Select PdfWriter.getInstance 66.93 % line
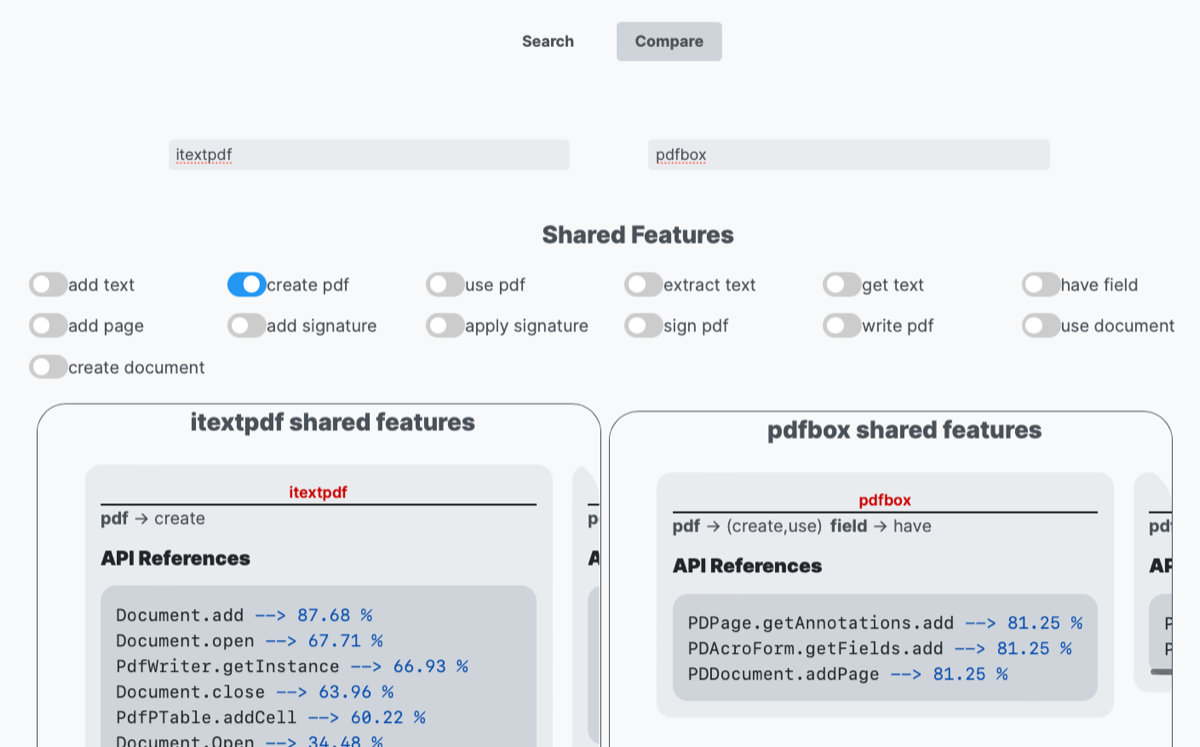 point(292,666)
